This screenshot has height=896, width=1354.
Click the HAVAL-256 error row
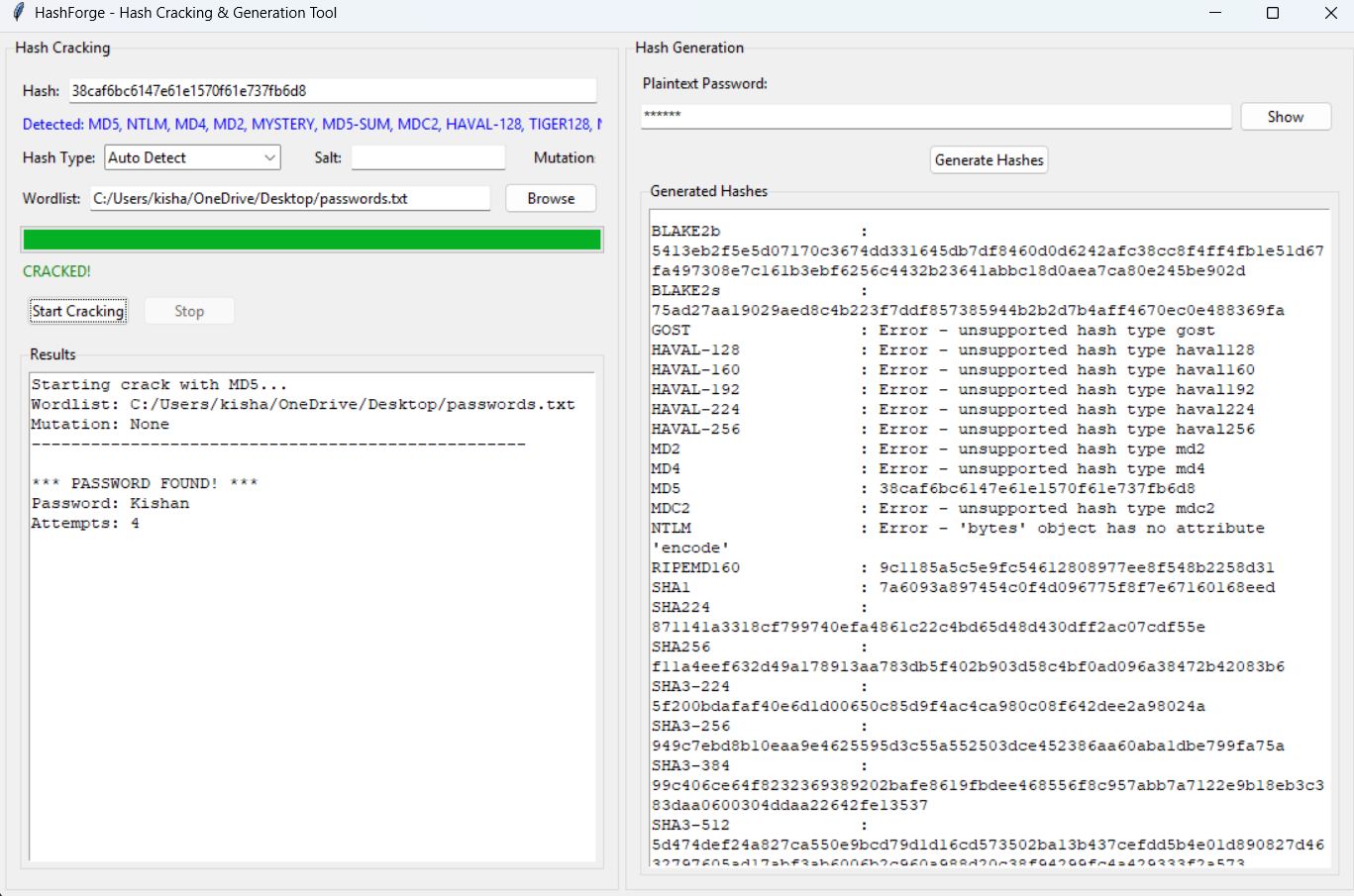pyautogui.click(x=953, y=429)
